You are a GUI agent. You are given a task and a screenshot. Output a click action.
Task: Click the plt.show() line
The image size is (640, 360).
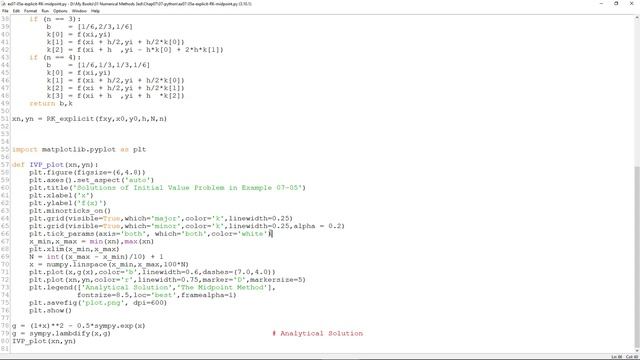point(50,311)
